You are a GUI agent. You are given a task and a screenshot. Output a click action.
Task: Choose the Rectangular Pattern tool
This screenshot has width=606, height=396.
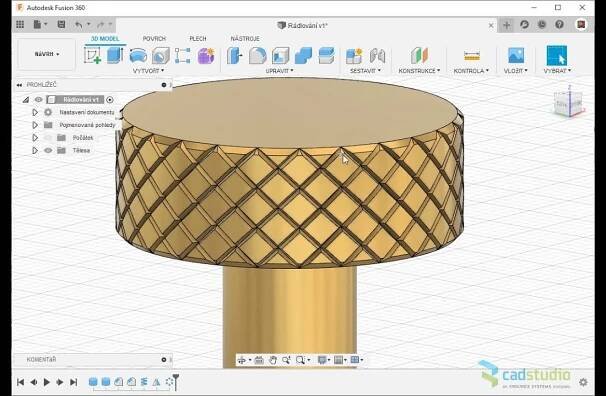(183, 56)
